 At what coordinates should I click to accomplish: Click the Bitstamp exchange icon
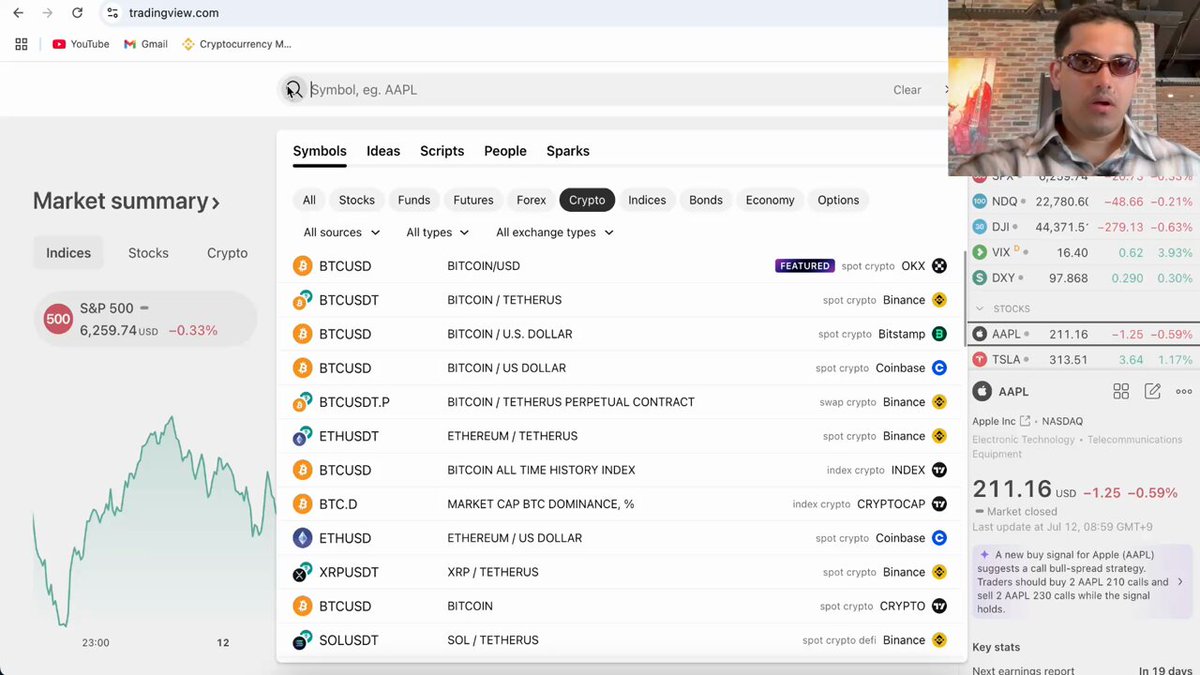pos(939,334)
